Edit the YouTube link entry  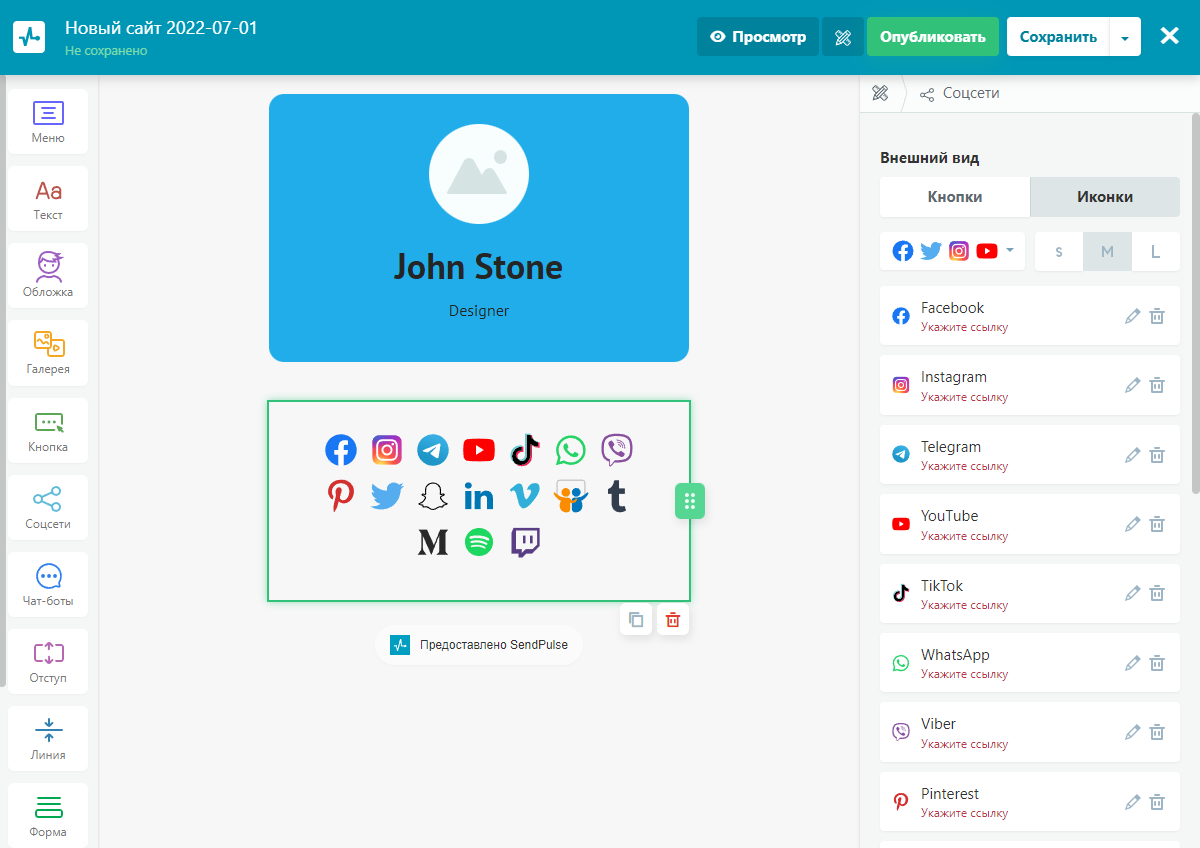(x=1132, y=524)
